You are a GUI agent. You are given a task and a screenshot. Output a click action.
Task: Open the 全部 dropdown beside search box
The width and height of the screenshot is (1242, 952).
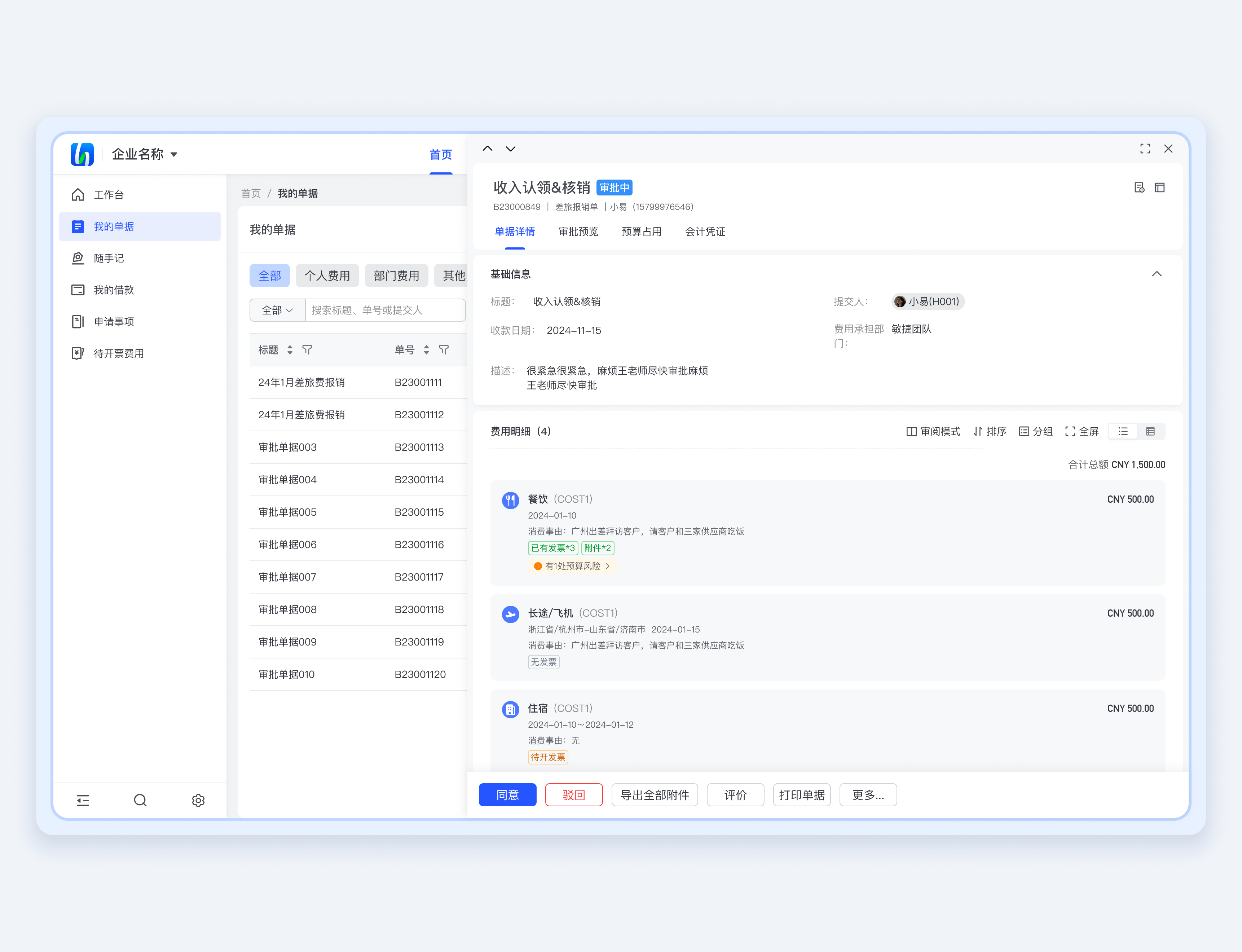(x=277, y=310)
